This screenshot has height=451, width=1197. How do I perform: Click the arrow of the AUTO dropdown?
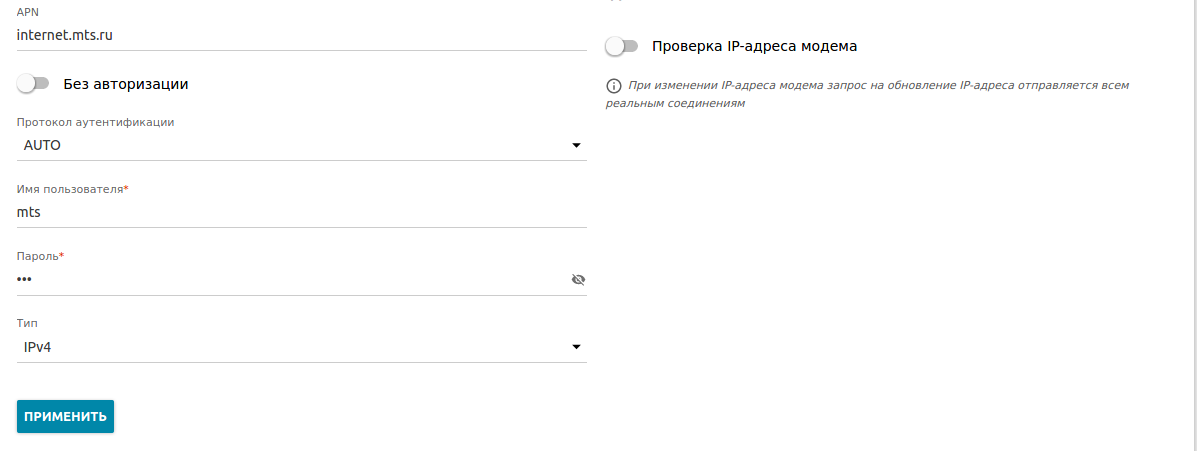click(576, 146)
